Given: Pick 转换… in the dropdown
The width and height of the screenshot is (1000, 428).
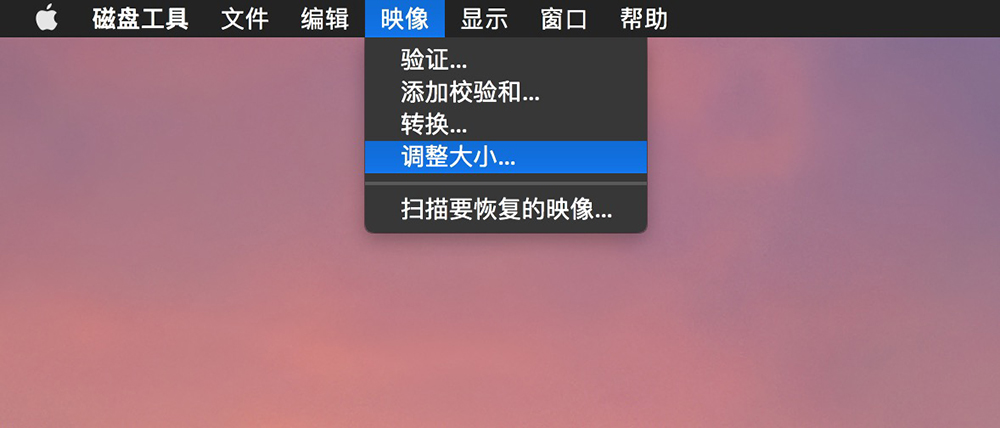Looking at the screenshot, I should pyautogui.click(x=506, y=124).
